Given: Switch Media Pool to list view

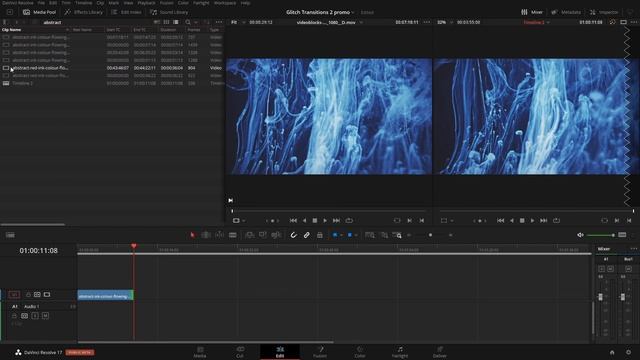Looking at the screenshot, I should tap(176, 22).
